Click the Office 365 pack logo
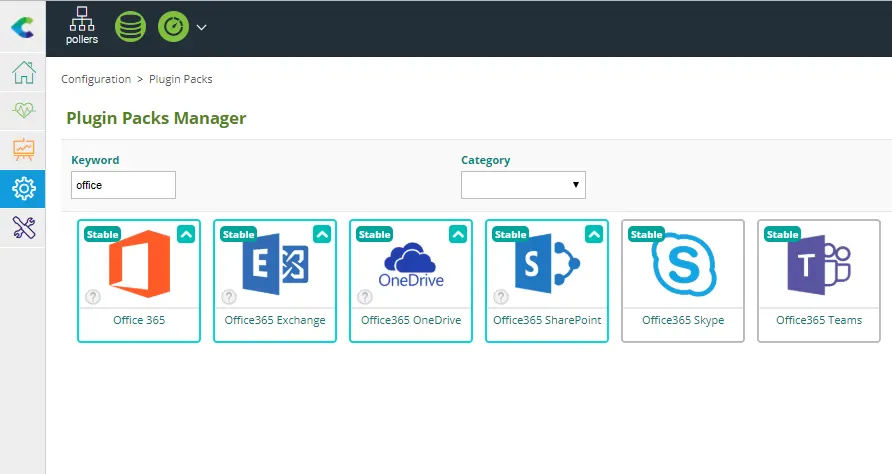 (x=139, y=263)
